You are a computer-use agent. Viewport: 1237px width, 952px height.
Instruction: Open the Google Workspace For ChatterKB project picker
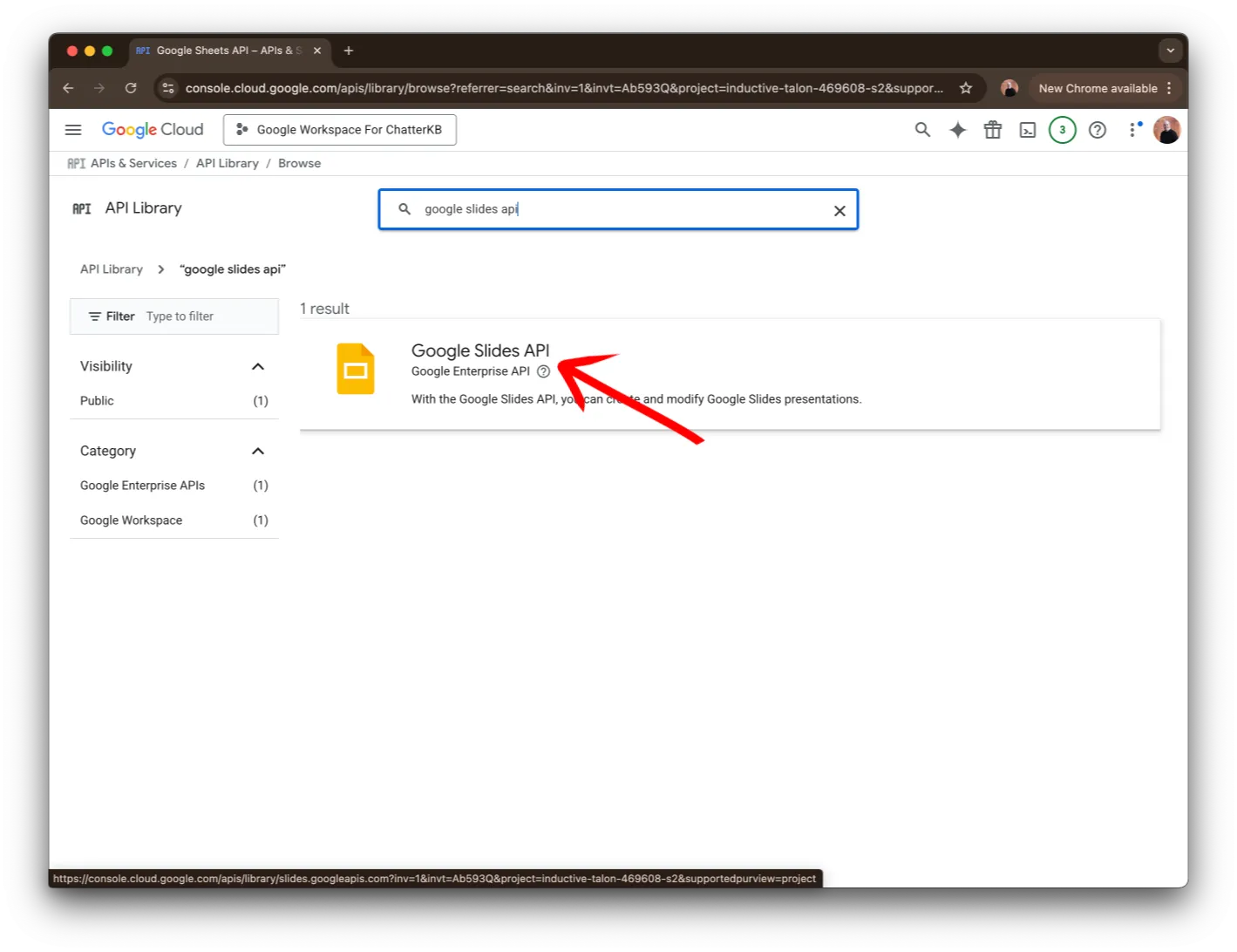tap(340, 130)
